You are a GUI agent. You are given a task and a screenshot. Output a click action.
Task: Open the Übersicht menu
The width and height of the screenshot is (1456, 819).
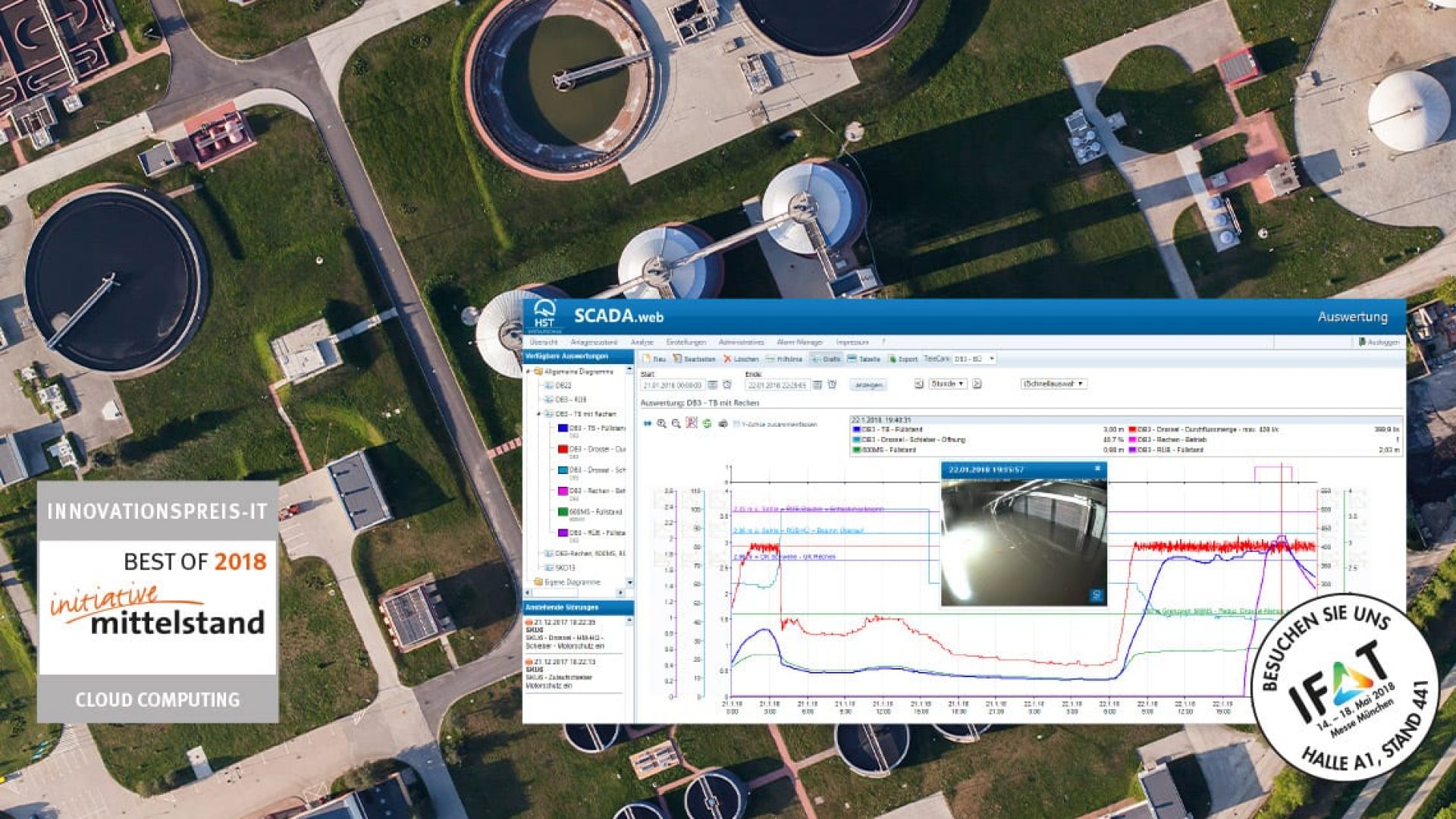544,342
